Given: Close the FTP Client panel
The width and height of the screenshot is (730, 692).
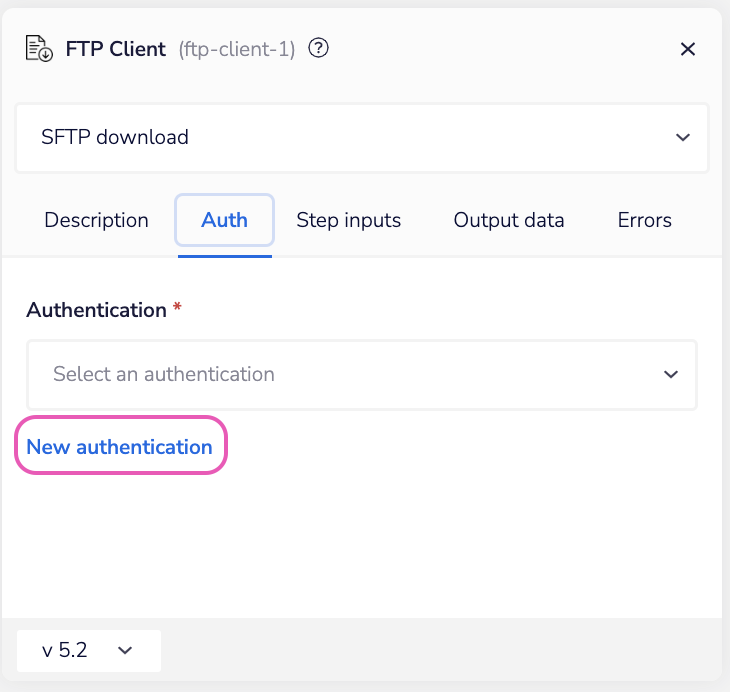Looking at the screenshot, I should pyautogui.click(x=688, y=49).
